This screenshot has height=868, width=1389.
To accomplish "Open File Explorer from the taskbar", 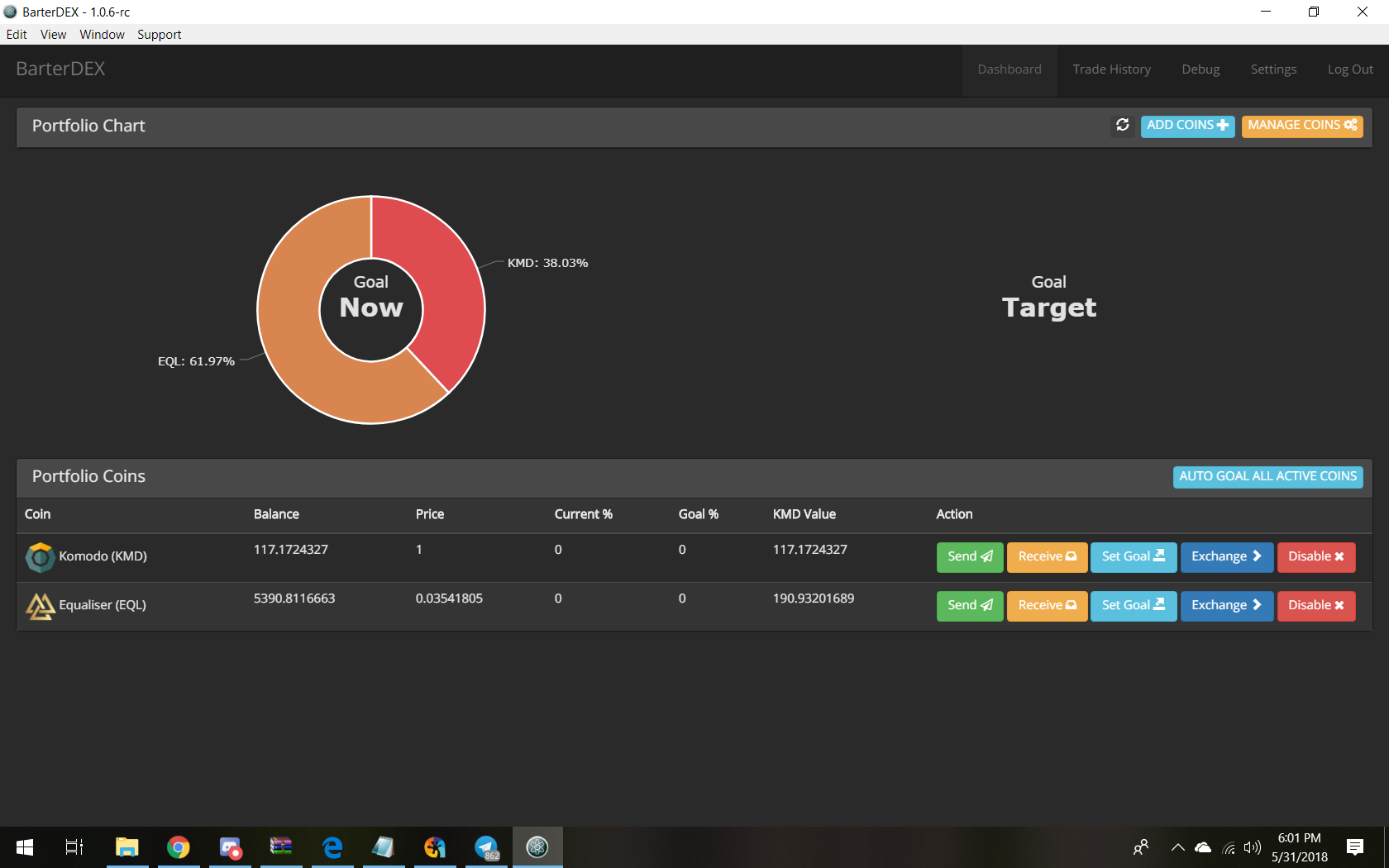I will pyautogui.click(x=126, y=847).
